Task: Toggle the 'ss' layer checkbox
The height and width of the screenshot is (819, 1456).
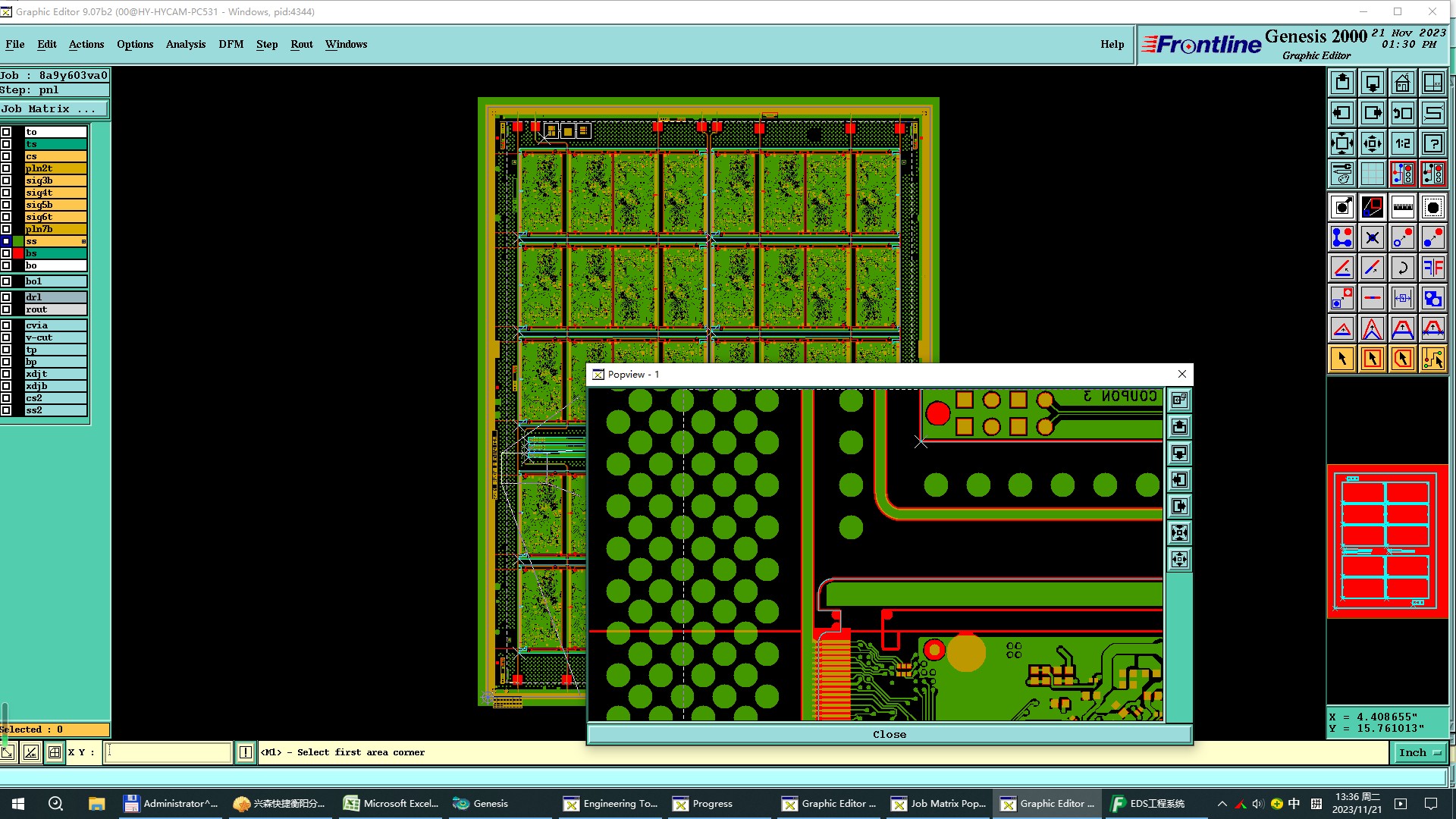Action: click(6, 241)
